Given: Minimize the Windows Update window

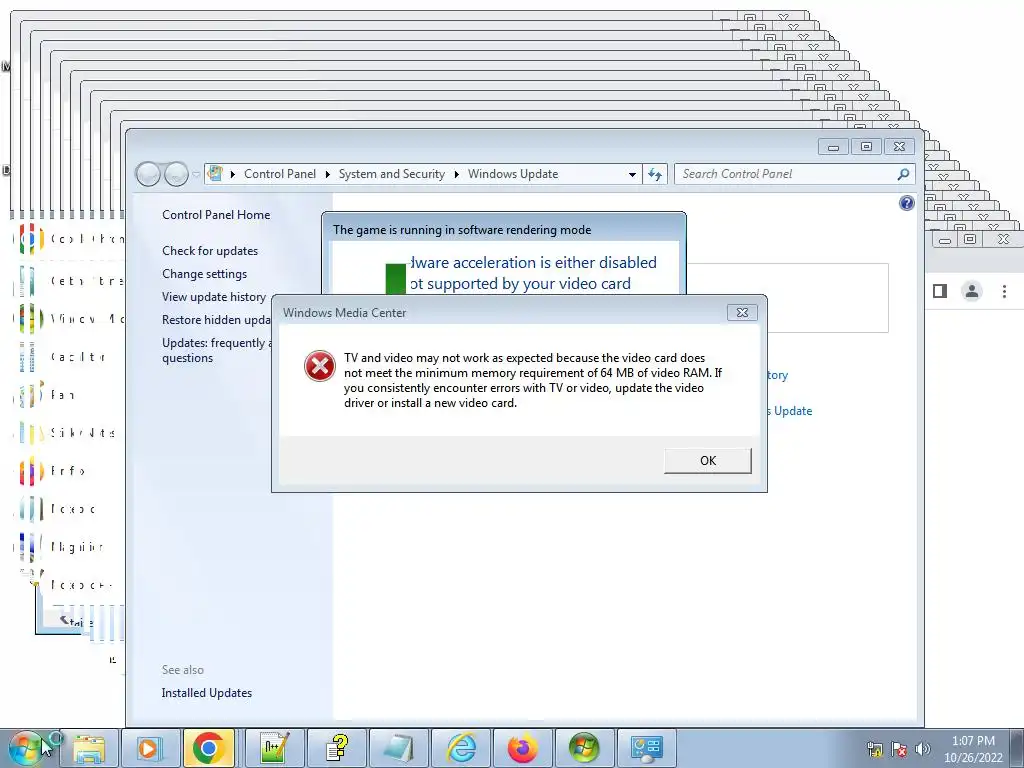Looking at the screenshot, I should tap(833, 147).
